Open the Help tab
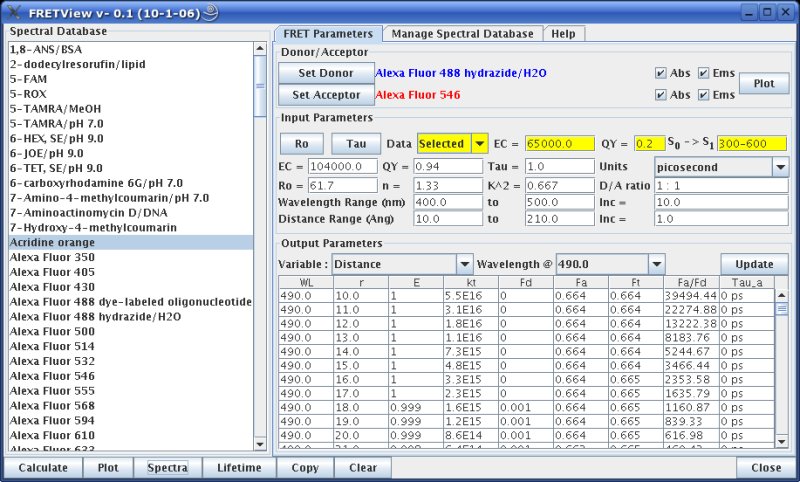Image resolution: width=800 pixels, height=482 pixels. 563,34
